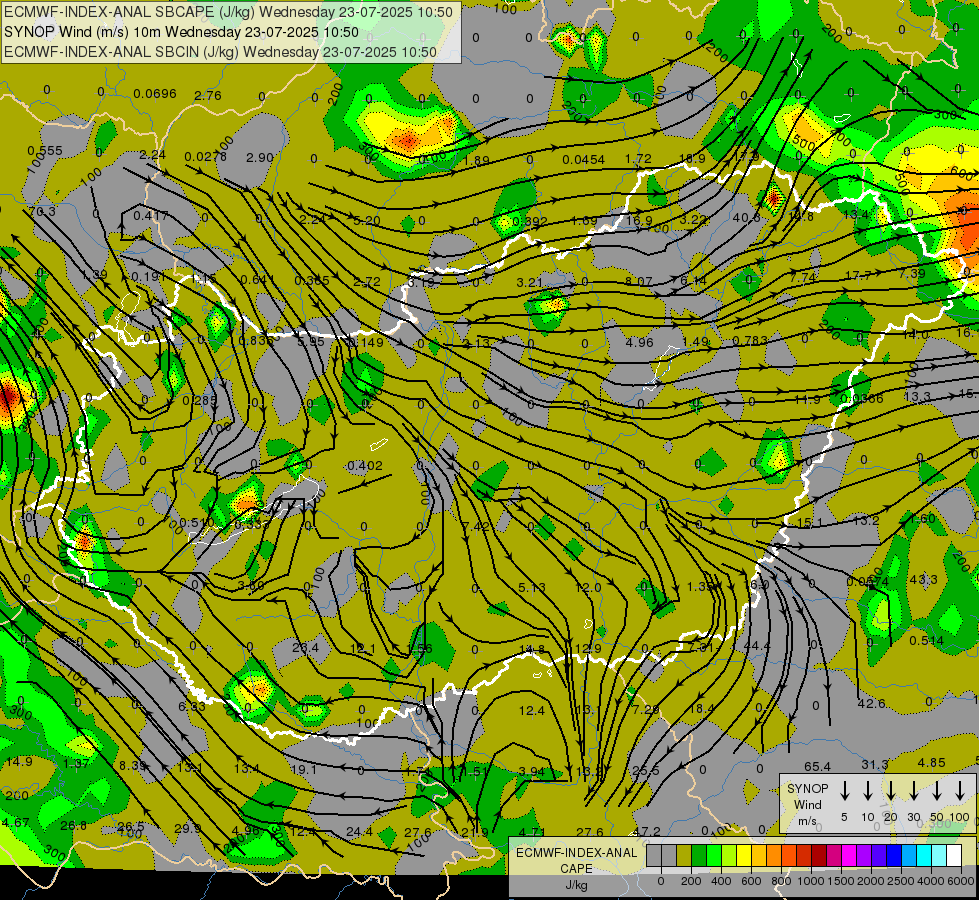
Task: Click the map value 70.3
Action: pyautogui.click(x=42, y=212)
